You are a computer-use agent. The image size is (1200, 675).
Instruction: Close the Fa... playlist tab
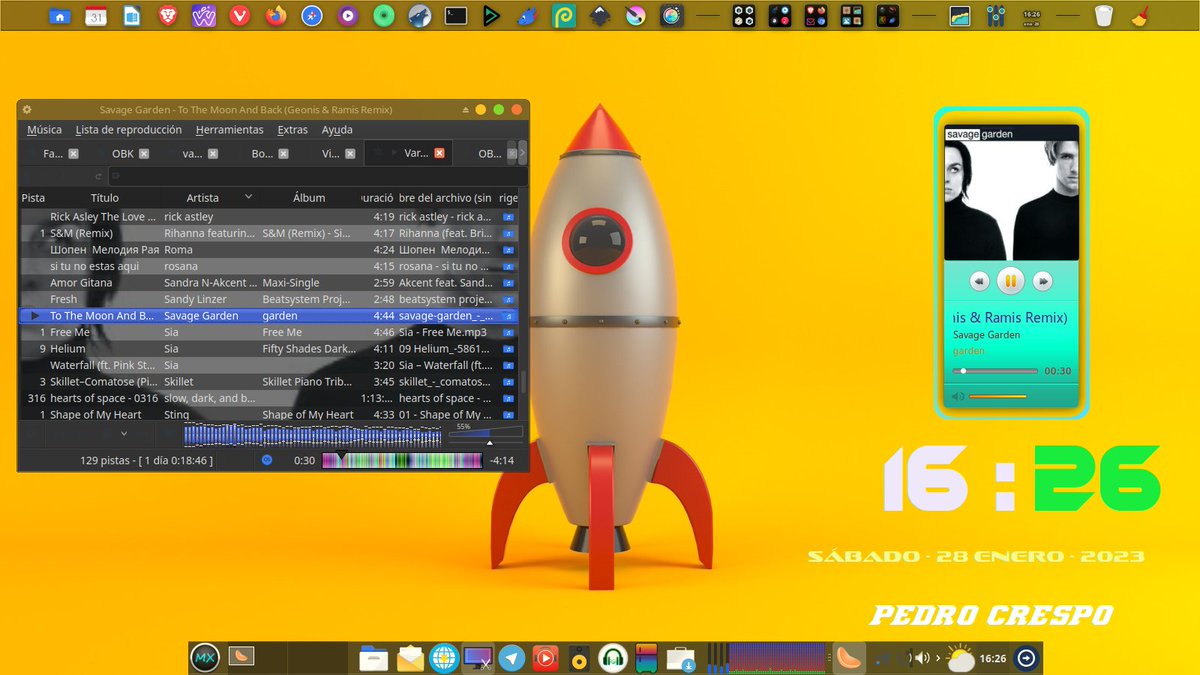(73, 154)
